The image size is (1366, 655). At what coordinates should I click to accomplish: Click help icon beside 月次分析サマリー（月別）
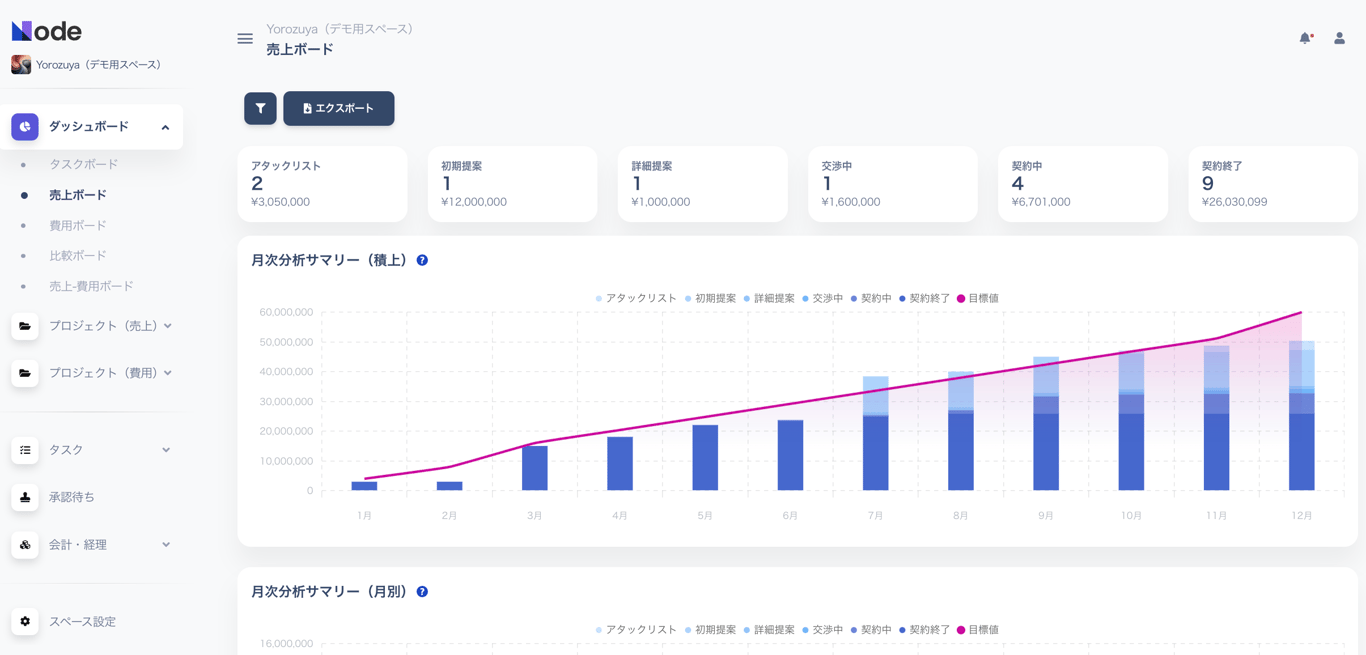422,592
